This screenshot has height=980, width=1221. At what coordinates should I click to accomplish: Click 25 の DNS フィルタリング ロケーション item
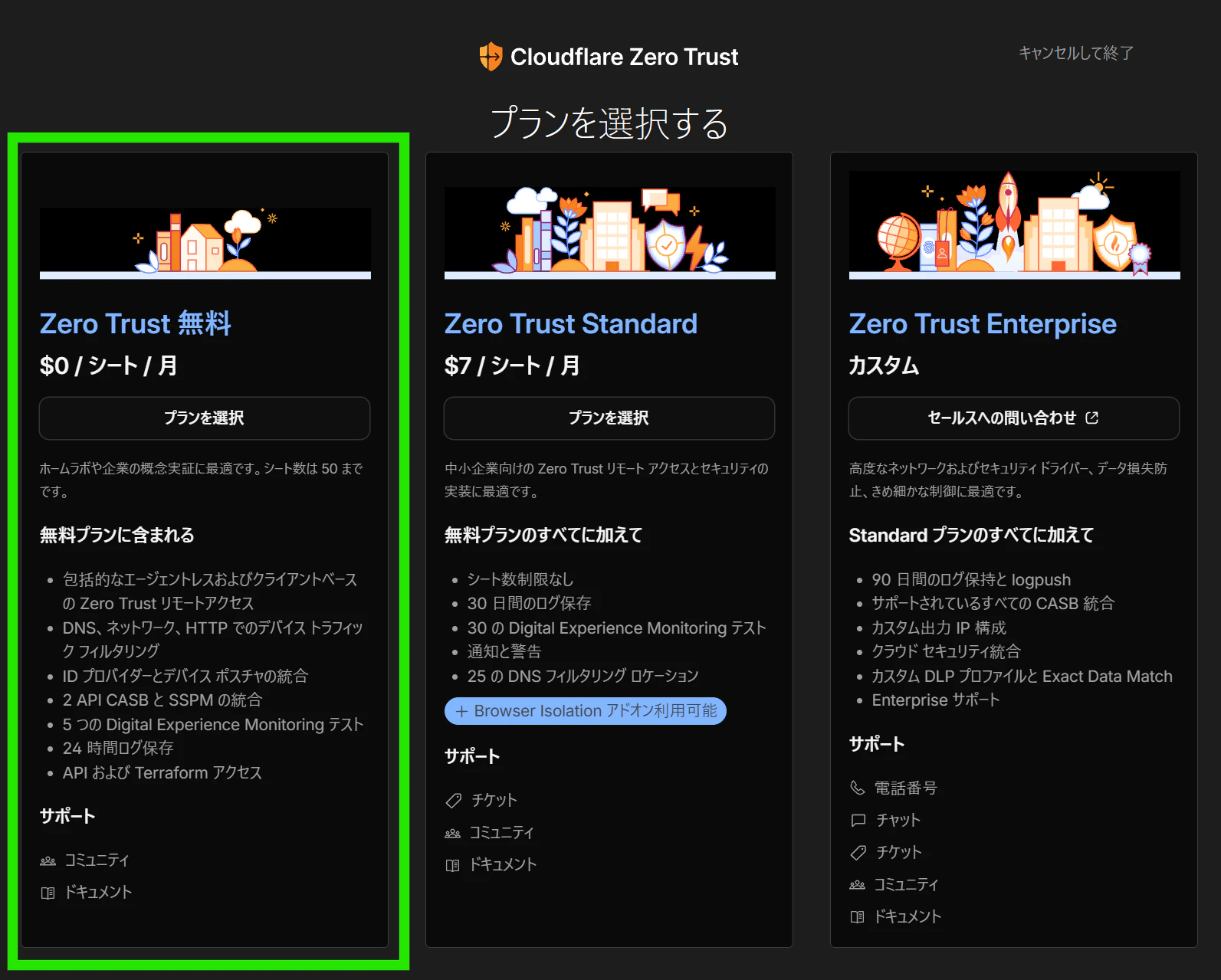pos(583,676)
